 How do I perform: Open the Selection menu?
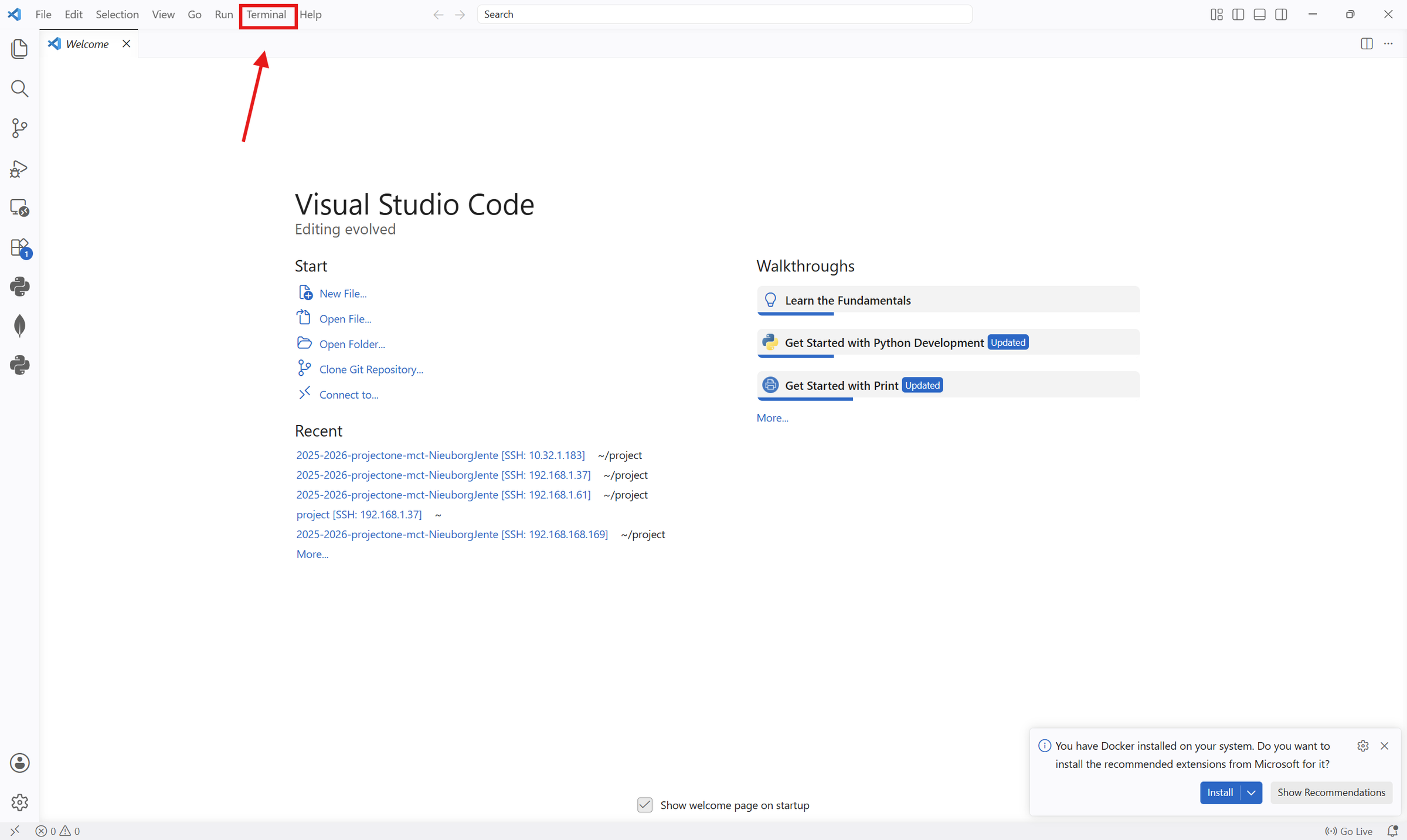pyautogui.click(x=117, y=15)
